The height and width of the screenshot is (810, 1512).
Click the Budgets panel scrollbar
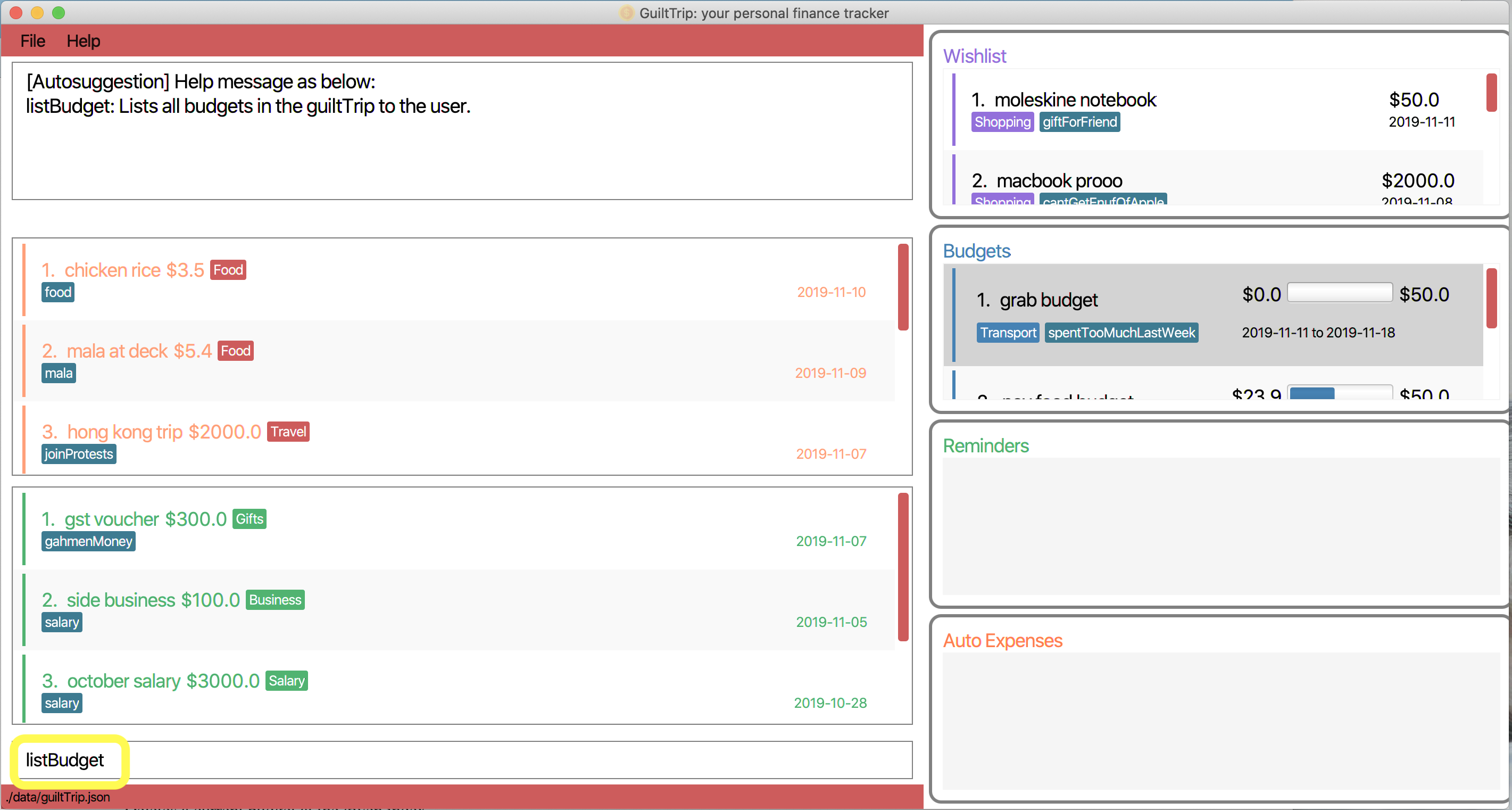tap(1491, 298)
